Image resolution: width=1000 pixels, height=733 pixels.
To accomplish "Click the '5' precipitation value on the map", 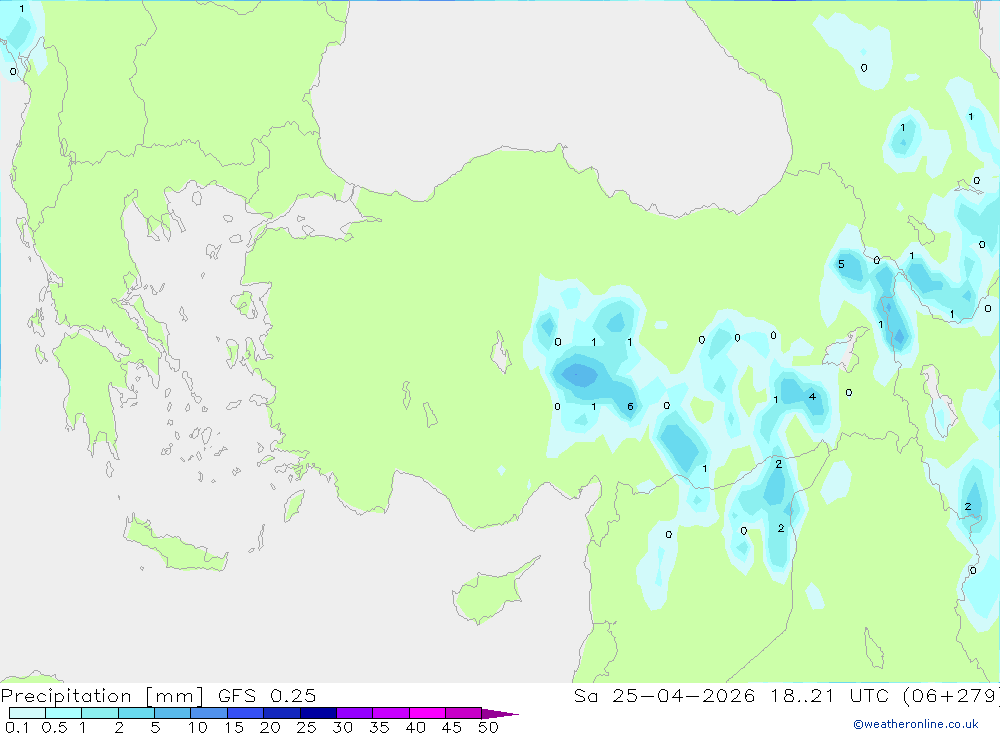I will (841, 264).
